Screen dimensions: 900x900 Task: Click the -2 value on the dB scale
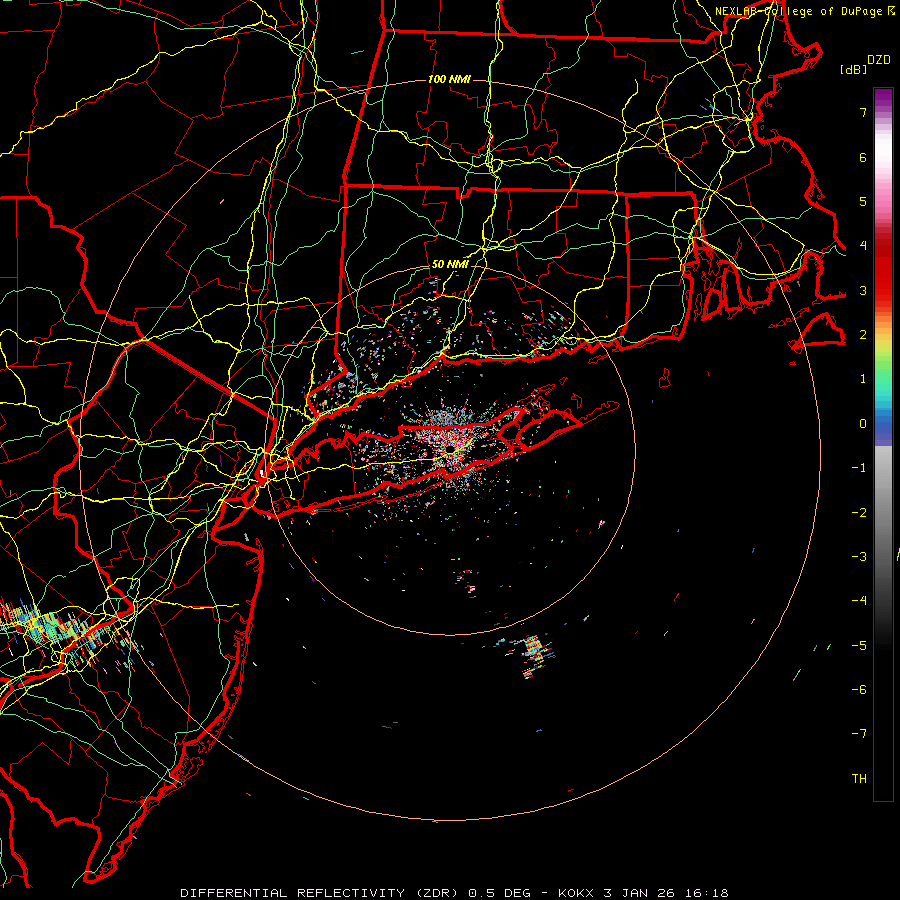(859, 513)
